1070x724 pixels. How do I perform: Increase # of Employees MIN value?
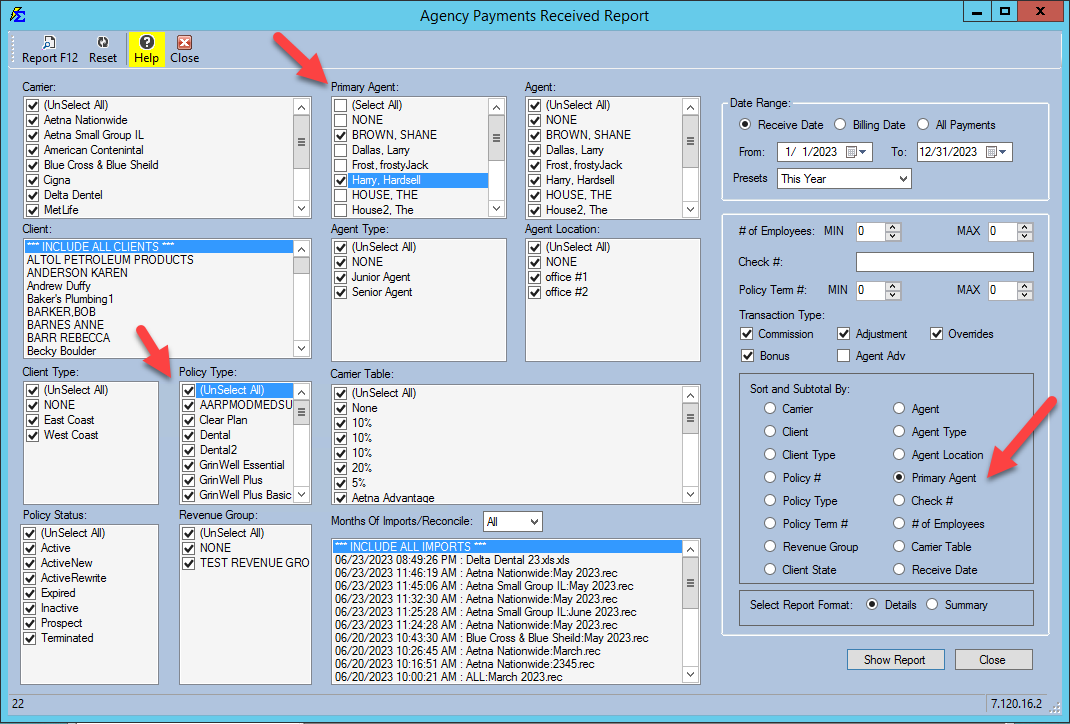pos(893,227)
